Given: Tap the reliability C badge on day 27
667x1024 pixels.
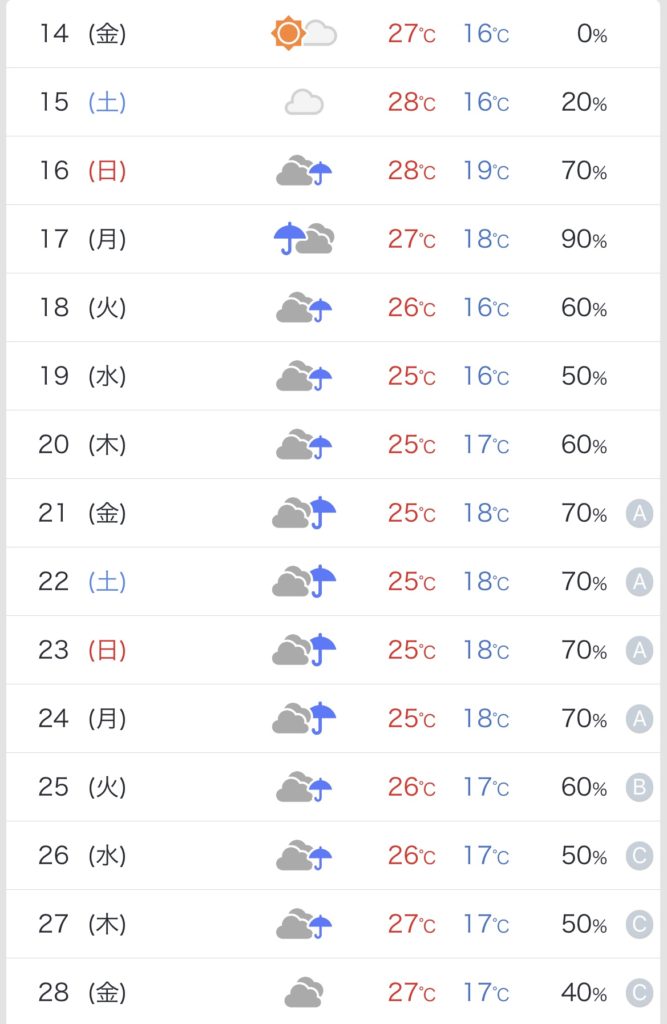Looking at the screenshot, I should [x=640, y=924].
